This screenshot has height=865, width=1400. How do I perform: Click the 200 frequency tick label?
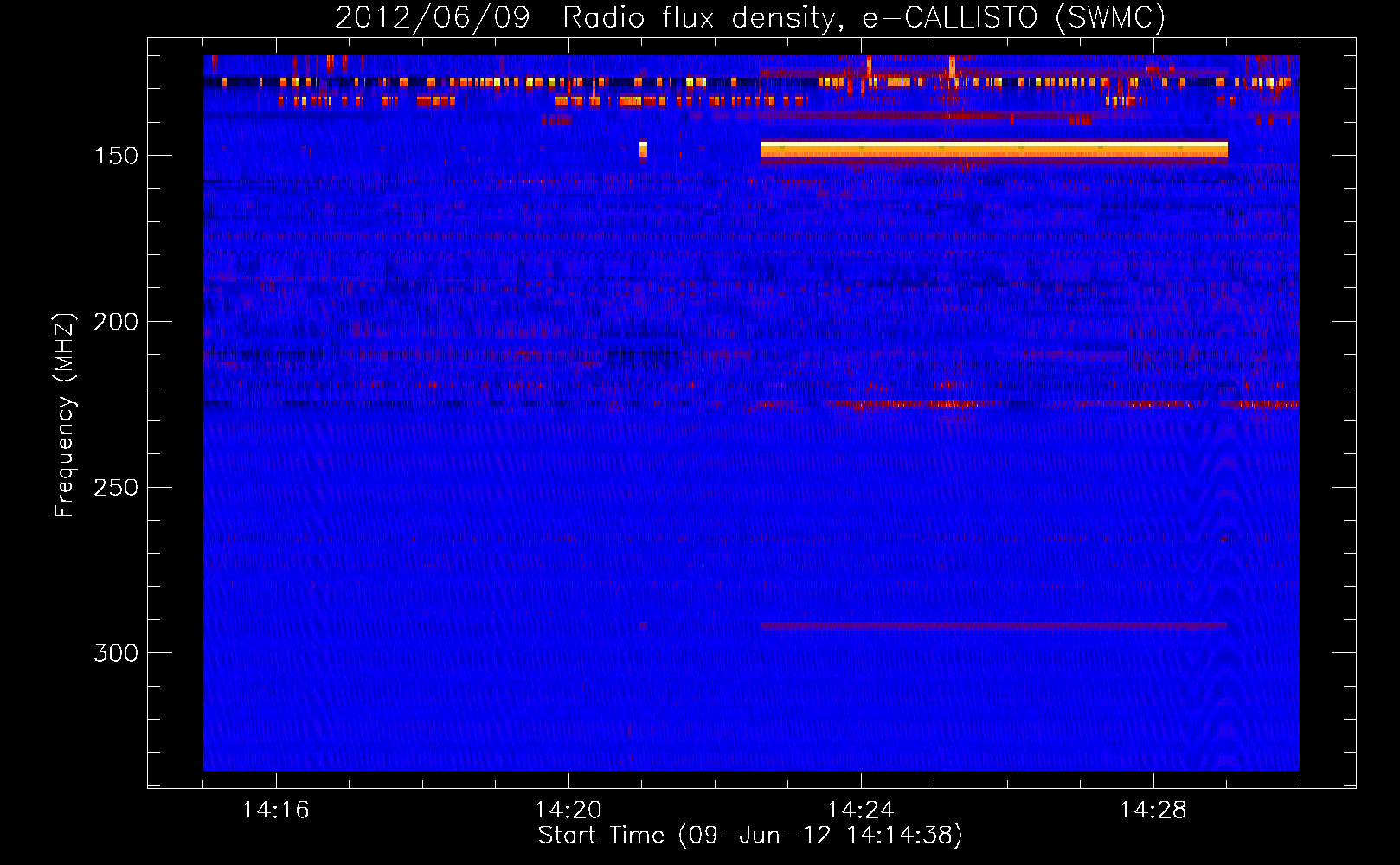[x=116, y=322]
